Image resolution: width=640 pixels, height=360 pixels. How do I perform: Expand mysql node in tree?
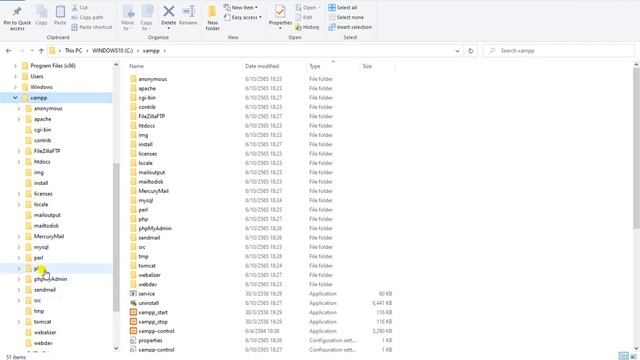[x=19, y=247]
